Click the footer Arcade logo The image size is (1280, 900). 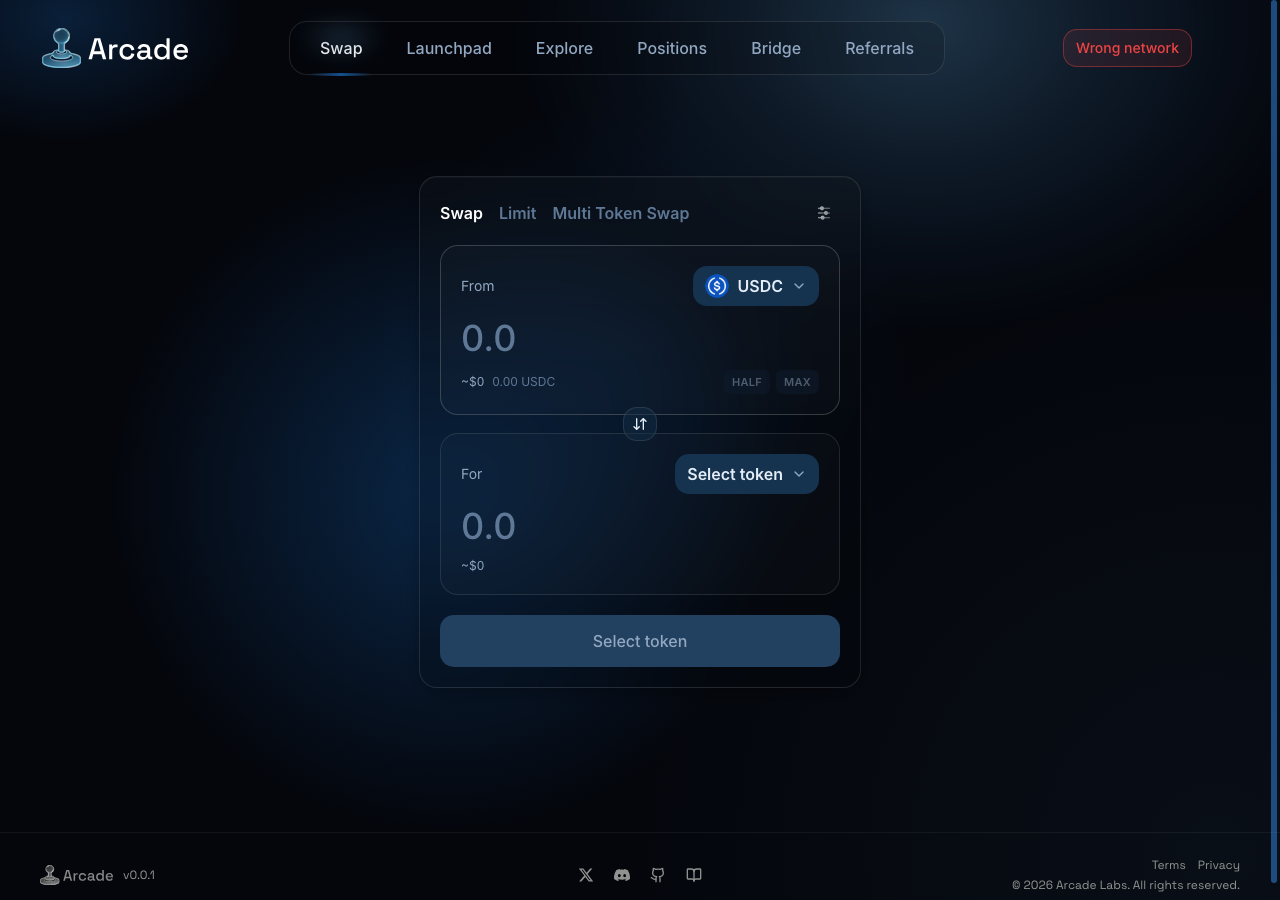76,876
